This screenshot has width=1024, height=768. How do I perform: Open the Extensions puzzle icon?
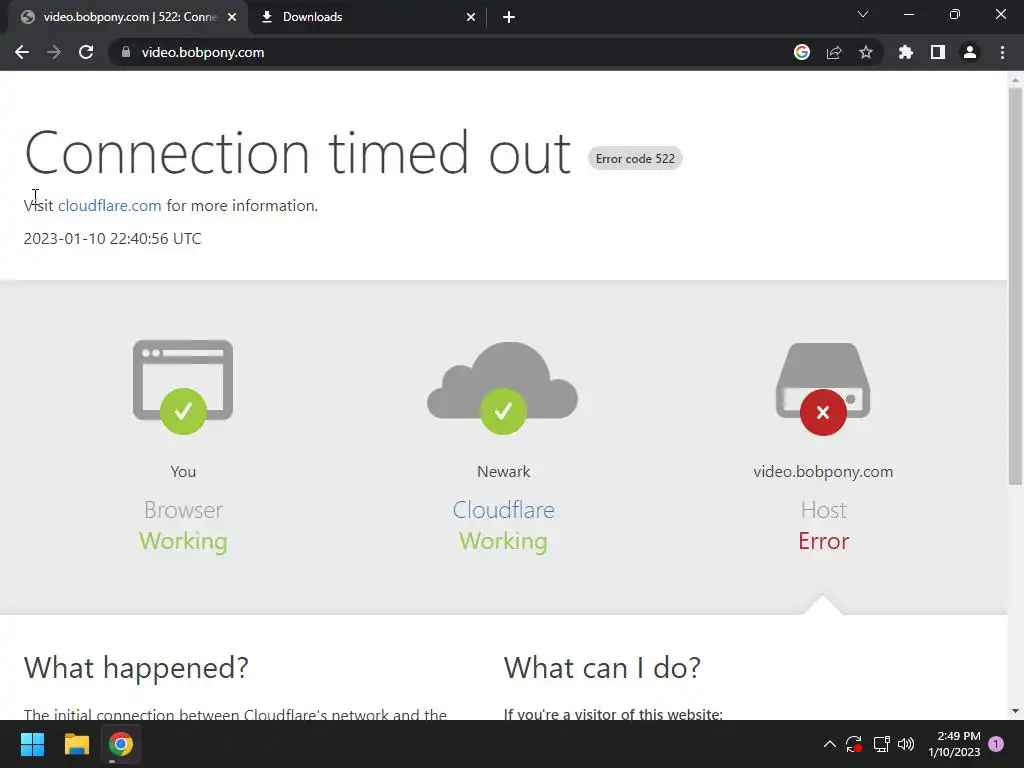905,52
